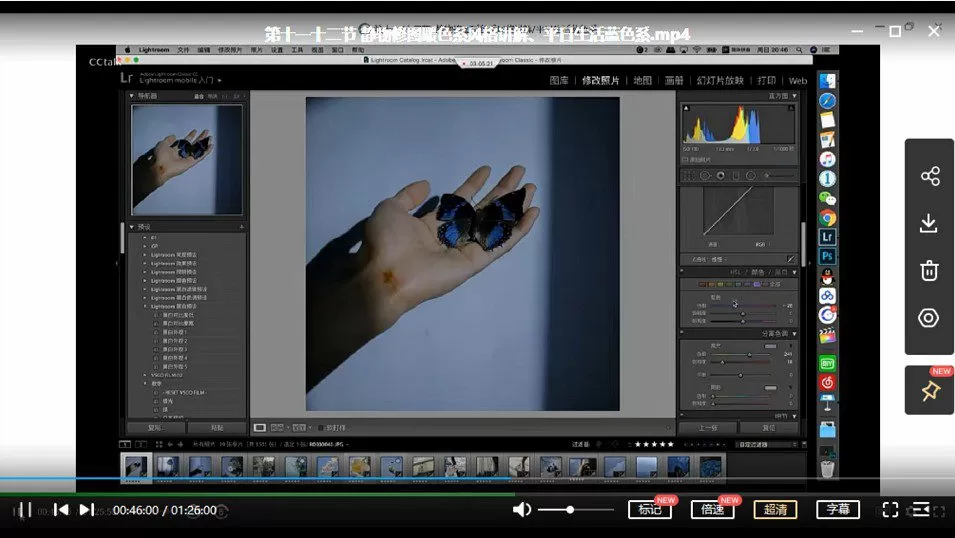Open the 超清 video quality selector
955x538 pixels.
click(775, 510)
